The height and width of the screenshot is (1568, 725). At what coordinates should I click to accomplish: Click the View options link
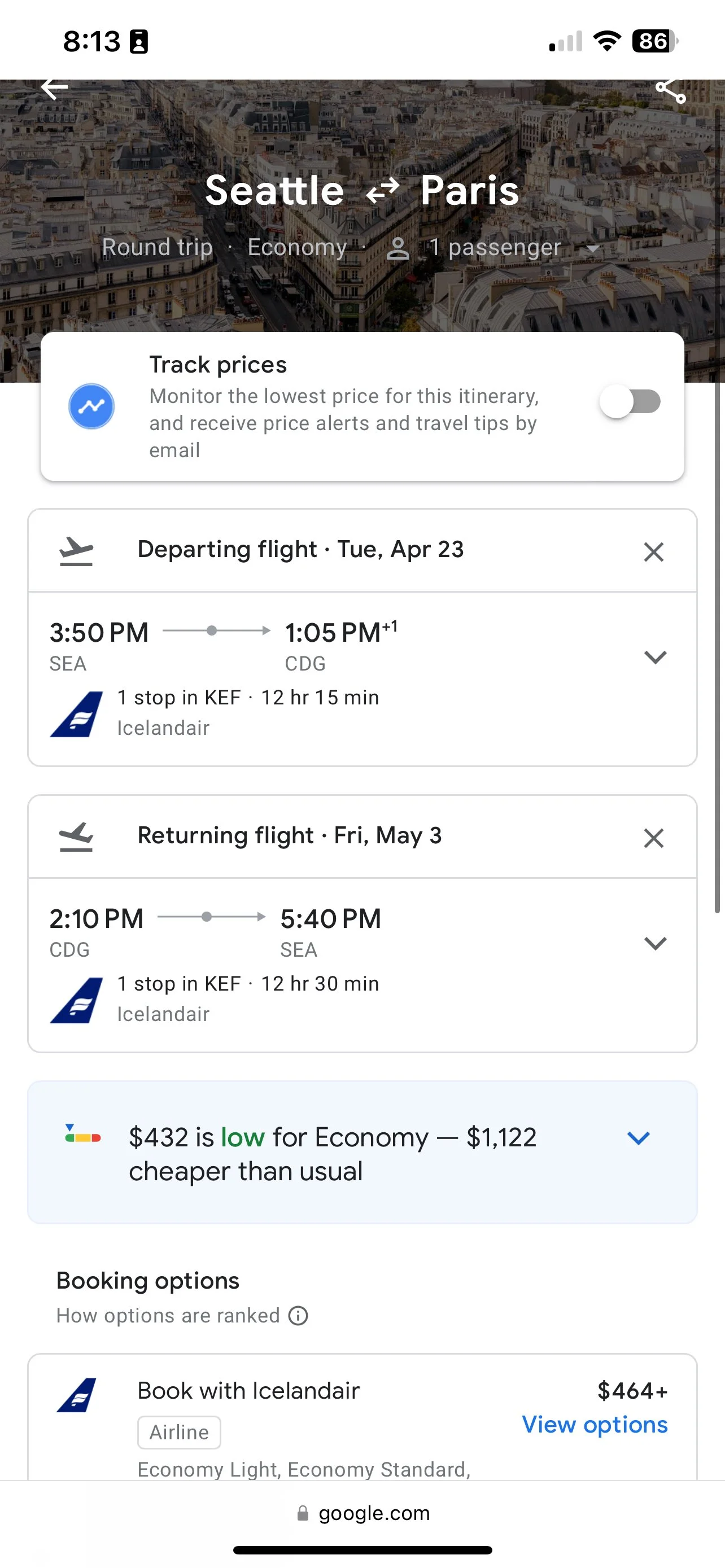click(594, 1425)
